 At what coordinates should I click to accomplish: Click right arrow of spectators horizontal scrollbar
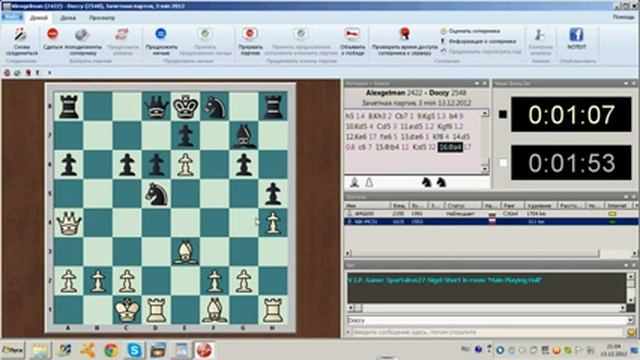coord(635,253)
